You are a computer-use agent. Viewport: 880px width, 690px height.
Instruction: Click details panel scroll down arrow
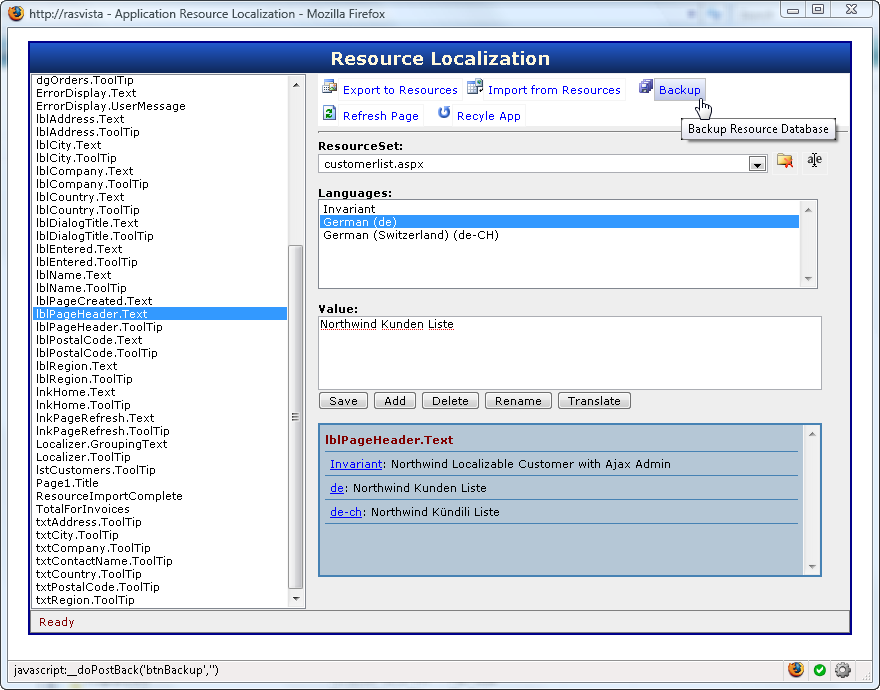(812, 566)
